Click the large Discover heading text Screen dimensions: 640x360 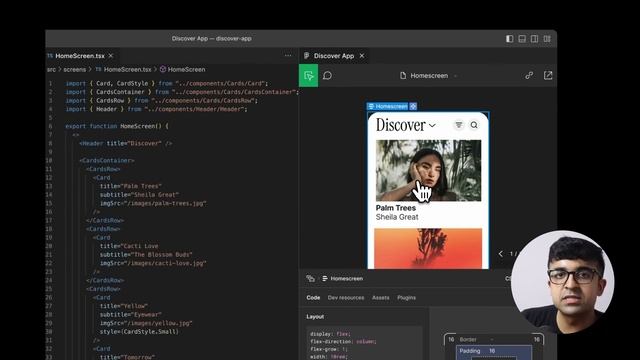[x=400, y=125]
